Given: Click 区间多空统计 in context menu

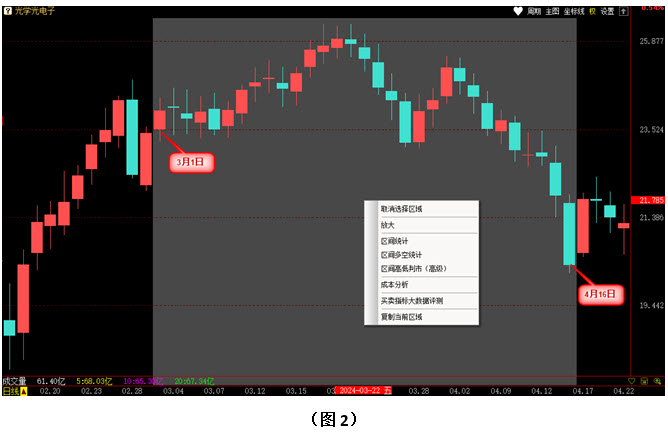Looking at the screenshot, I should tap(400, 255).
